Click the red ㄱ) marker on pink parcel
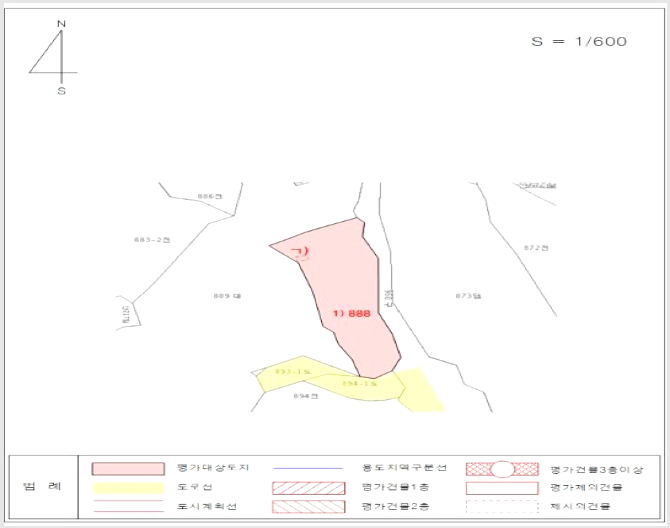 coord(300,252)
